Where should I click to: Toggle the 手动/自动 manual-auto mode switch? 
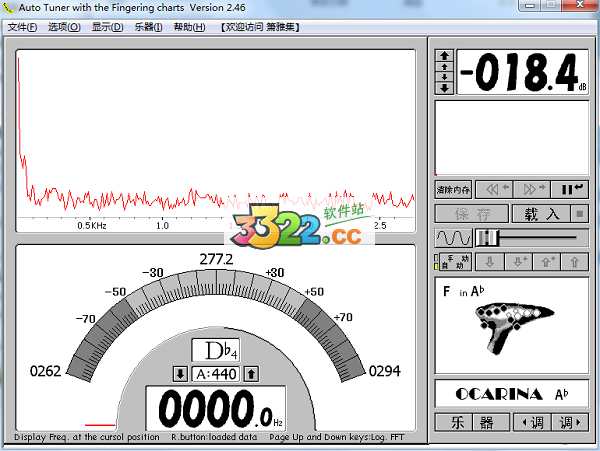[452, 262]
